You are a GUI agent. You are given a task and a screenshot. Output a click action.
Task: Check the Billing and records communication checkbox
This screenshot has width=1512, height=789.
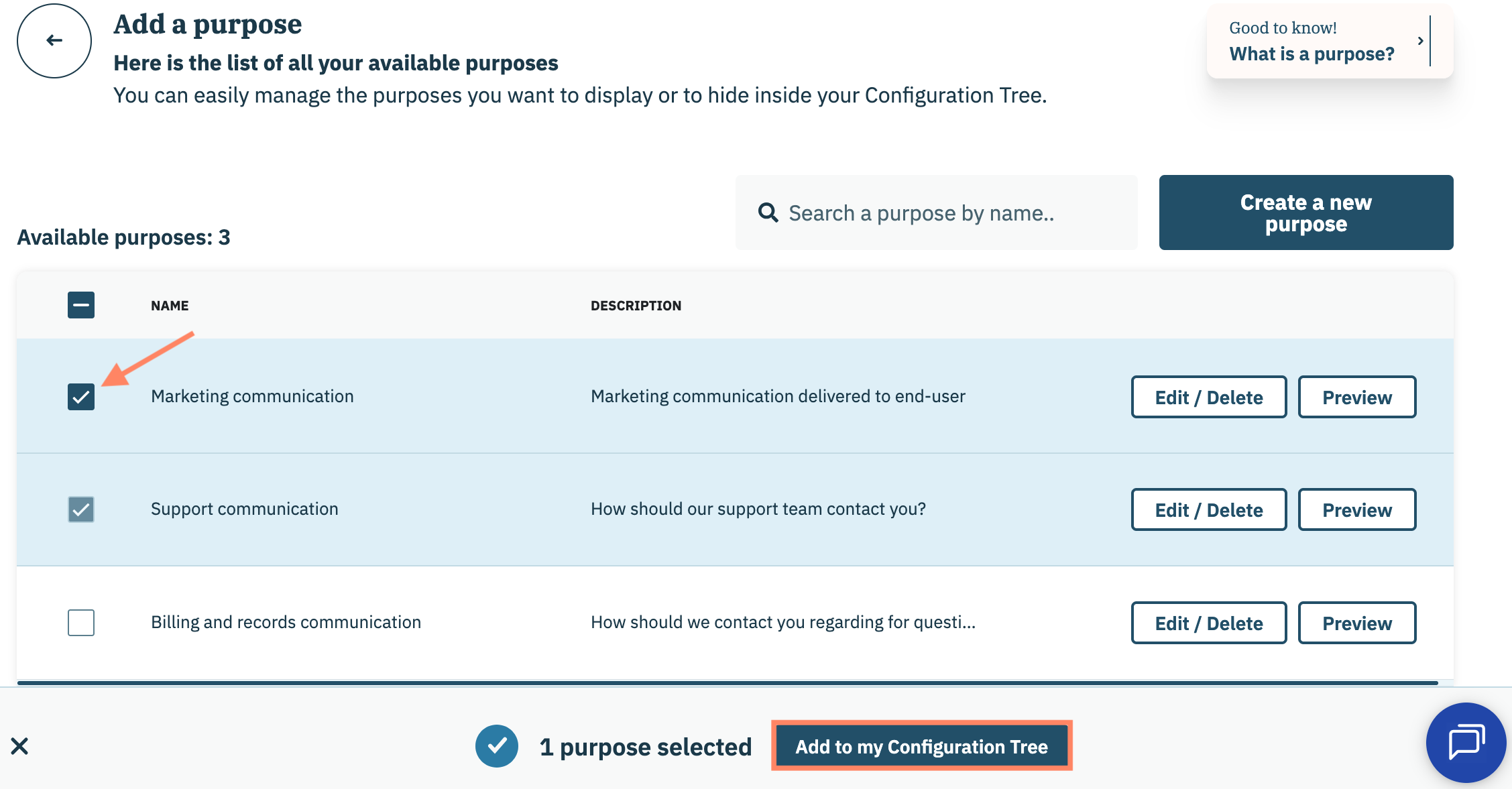pyautogui.click(x=81, y=623)
